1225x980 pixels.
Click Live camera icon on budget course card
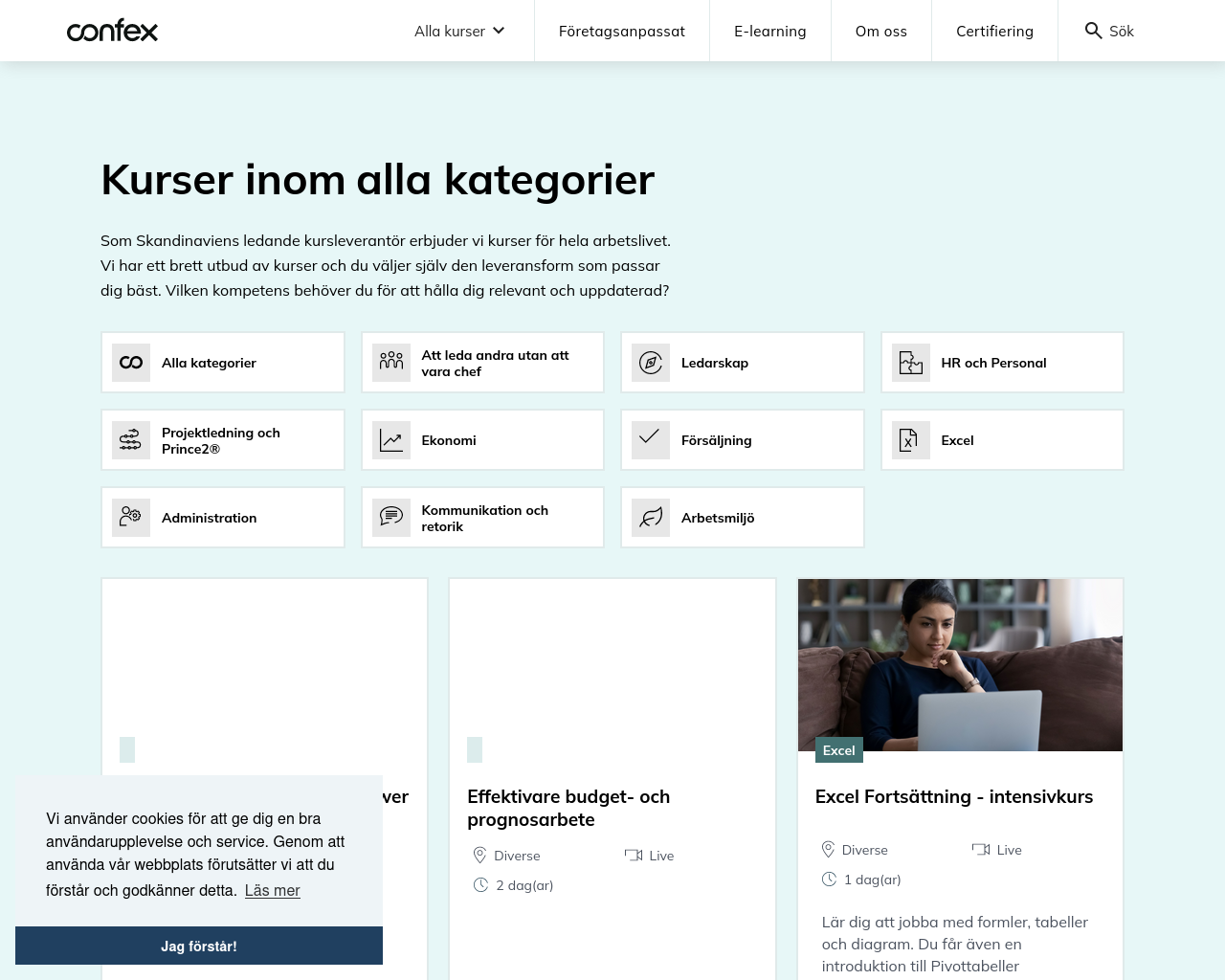pos(634,856)
